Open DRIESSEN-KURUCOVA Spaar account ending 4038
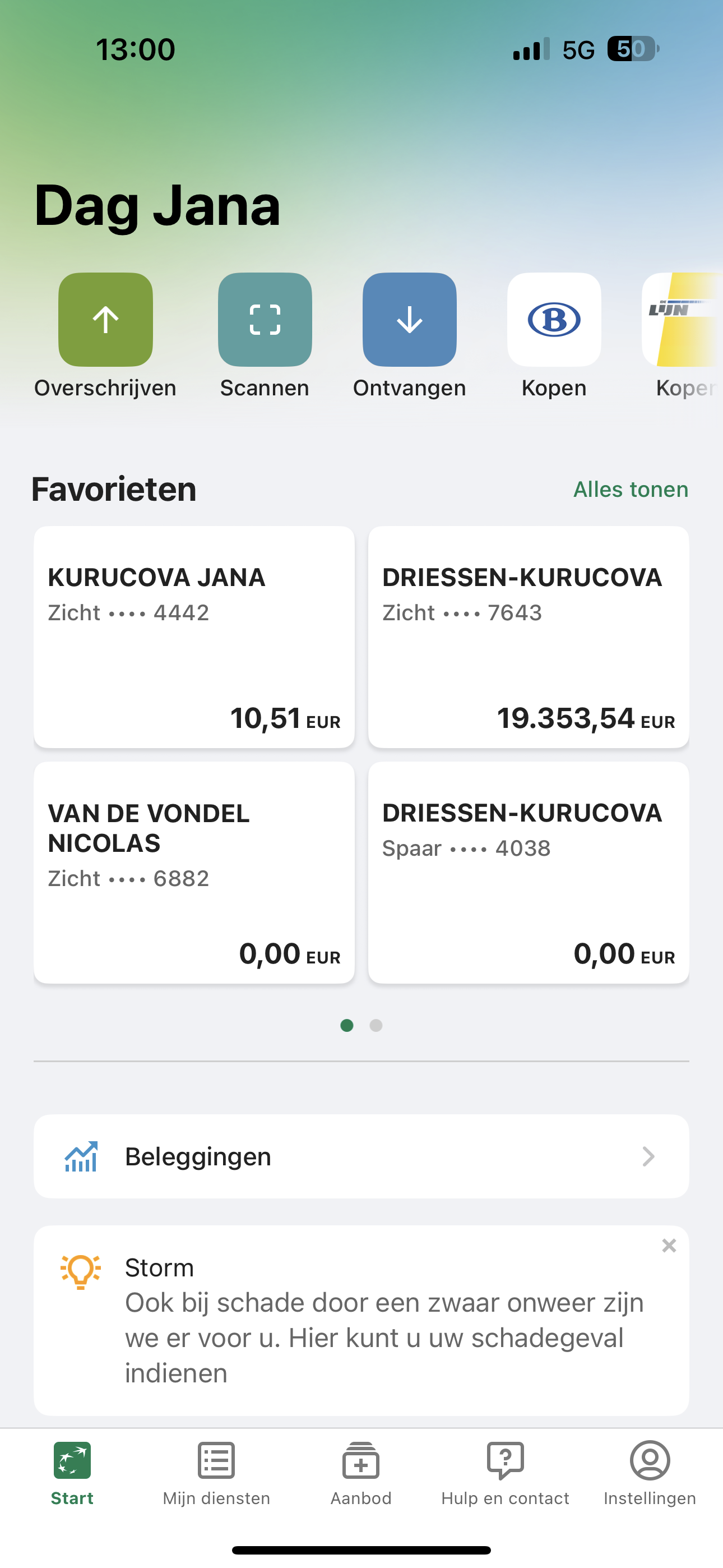This screenshot has width=723, height=1568. (529, 872)
